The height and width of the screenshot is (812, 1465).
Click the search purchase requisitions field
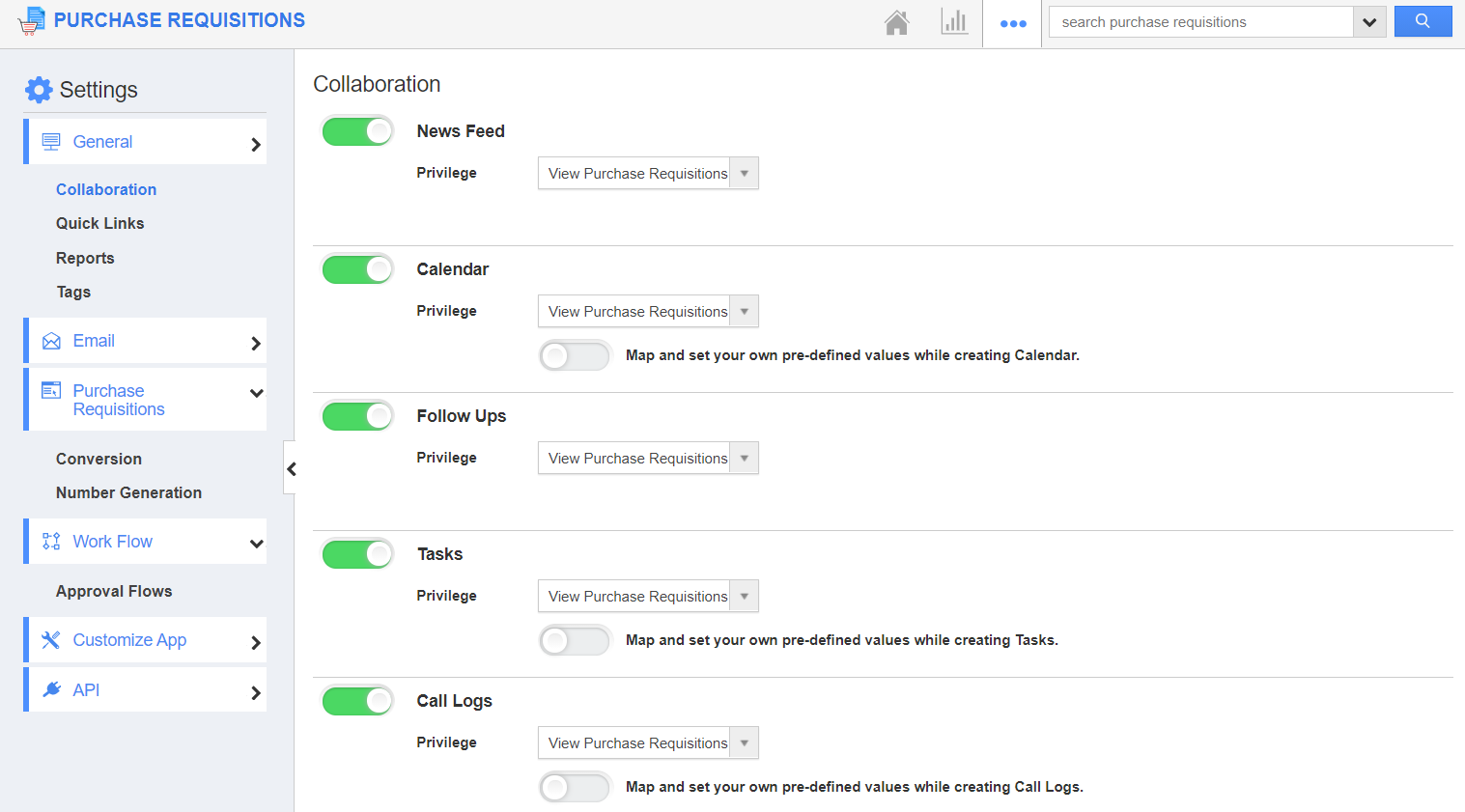1200,22
